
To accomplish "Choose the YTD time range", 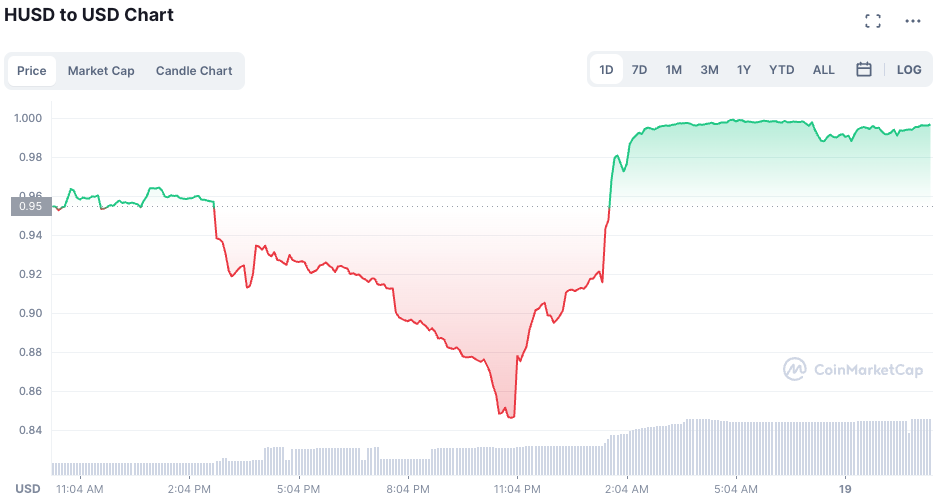I will click(782, 70).
